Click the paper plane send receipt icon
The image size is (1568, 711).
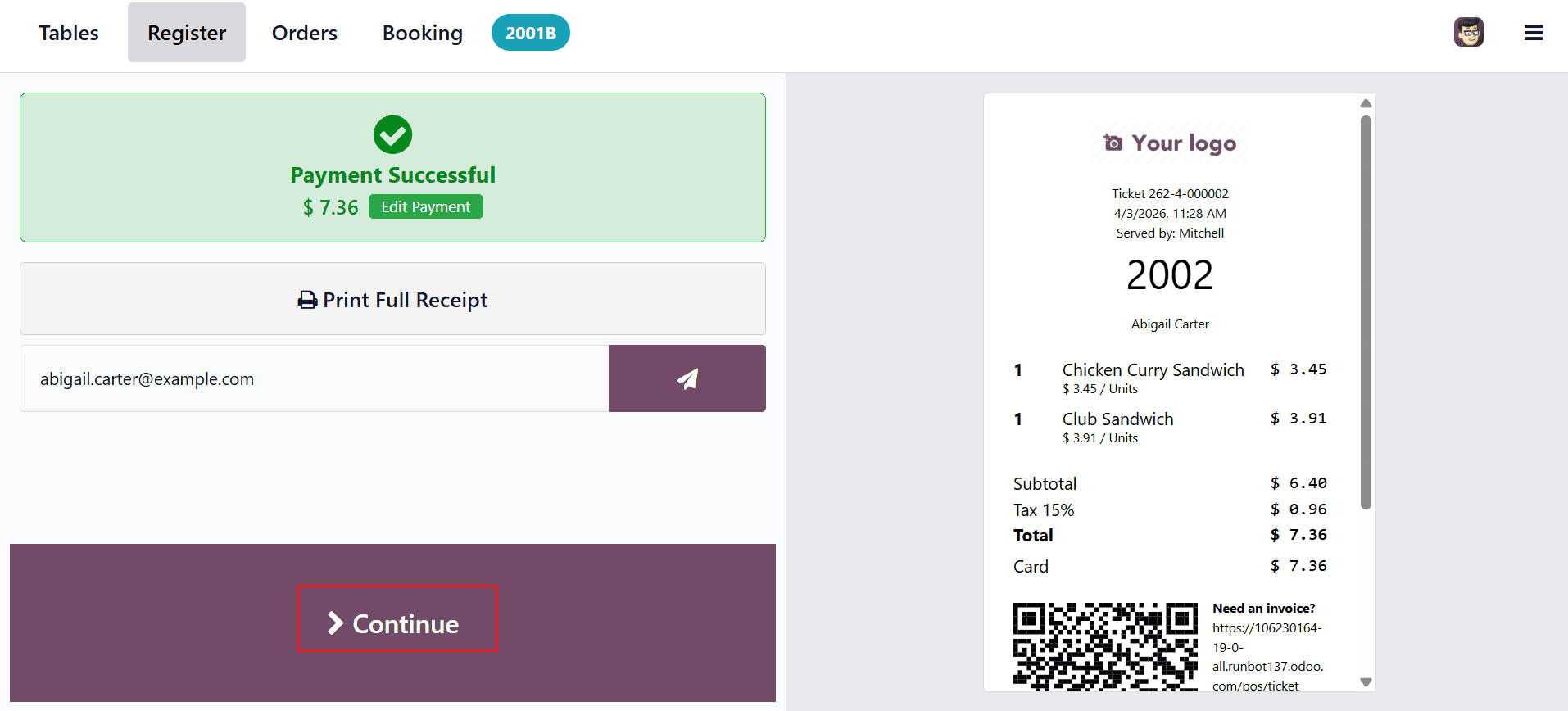[x=687, y=378]
